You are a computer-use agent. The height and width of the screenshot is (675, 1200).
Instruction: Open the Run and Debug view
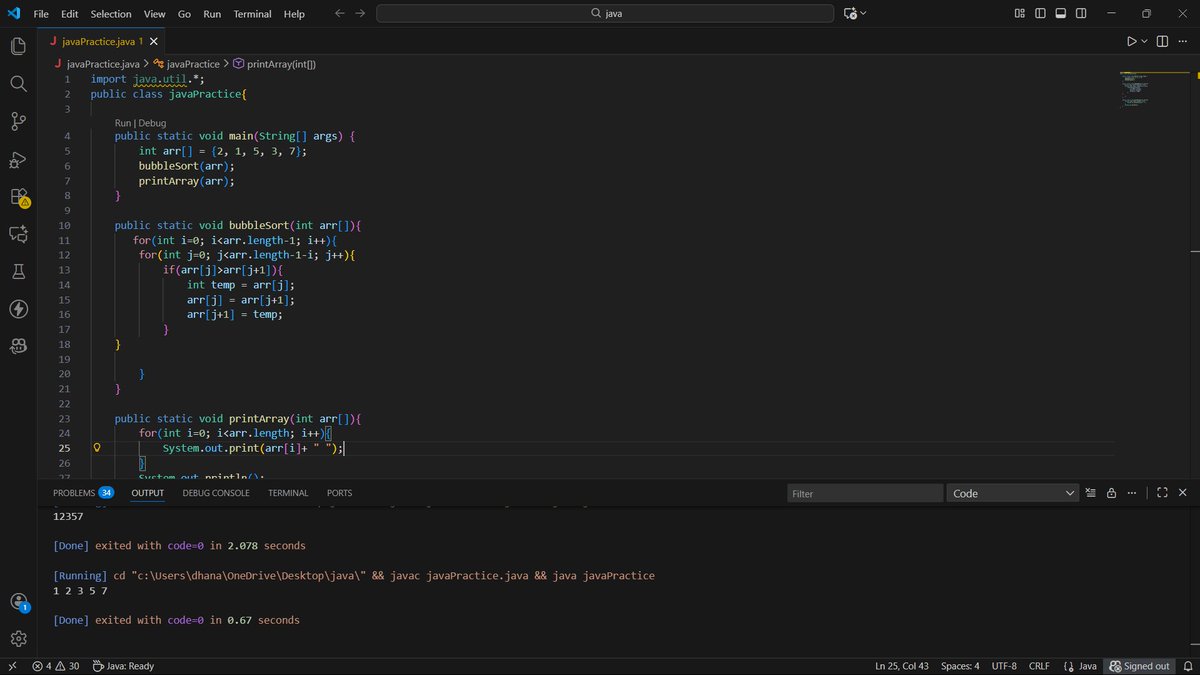[18, 159]
